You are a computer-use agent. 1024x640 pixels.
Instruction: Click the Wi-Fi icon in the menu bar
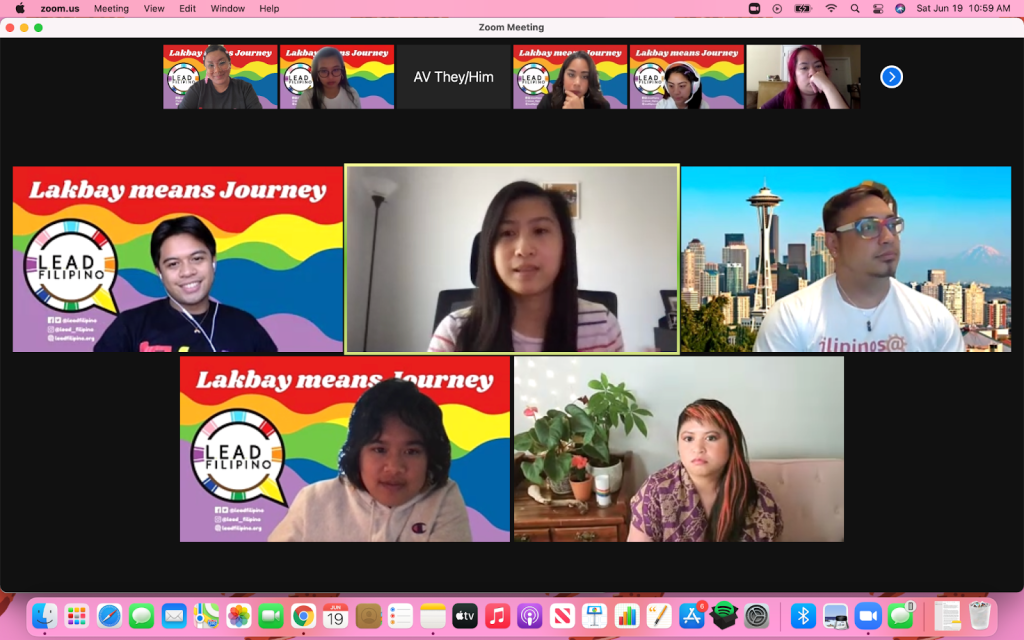[x=830, y=8]
